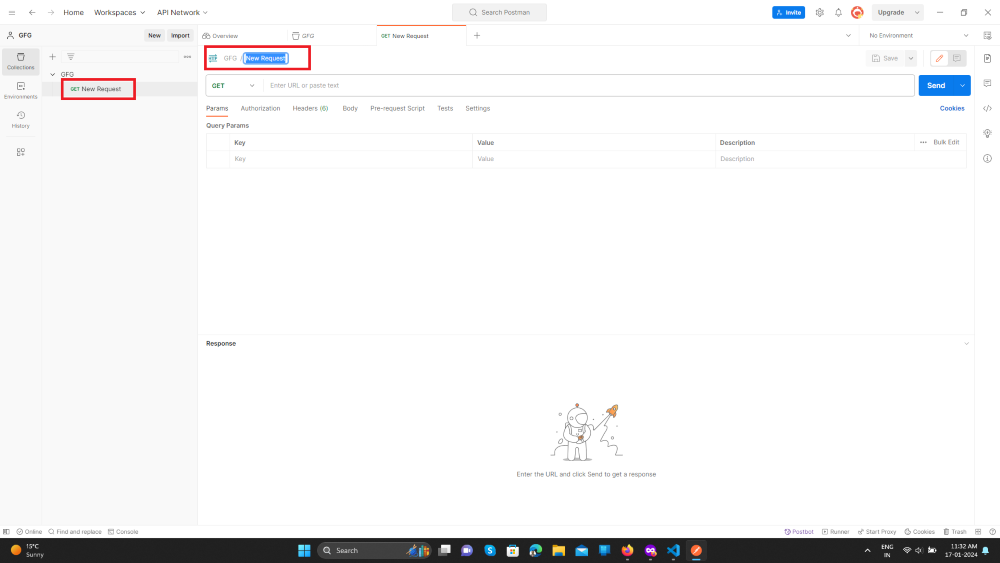
Task: Open Postbot in status bar
Action: (x=798, y=532)
